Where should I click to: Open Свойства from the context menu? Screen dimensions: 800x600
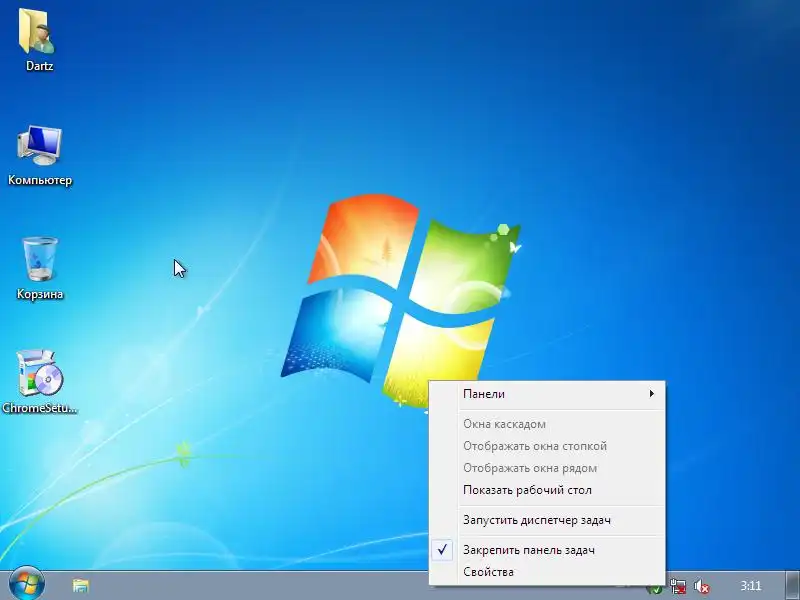pos(547,572)
